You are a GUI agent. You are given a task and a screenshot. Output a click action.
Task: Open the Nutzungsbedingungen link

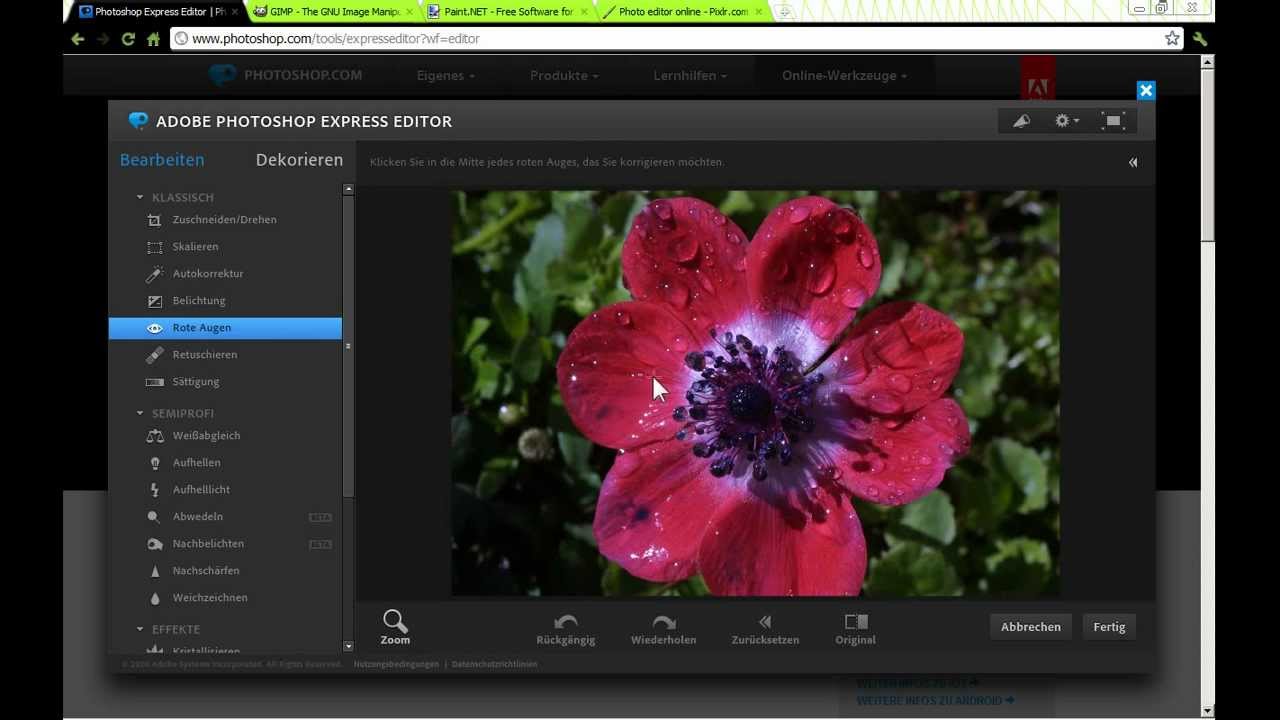[396, 664]
